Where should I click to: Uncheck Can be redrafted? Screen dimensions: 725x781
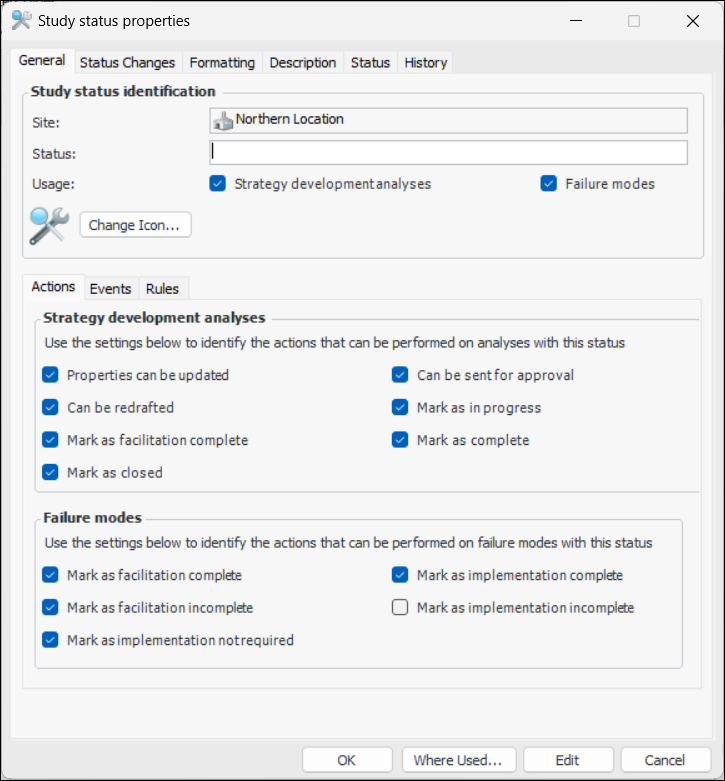click(50, 407)
